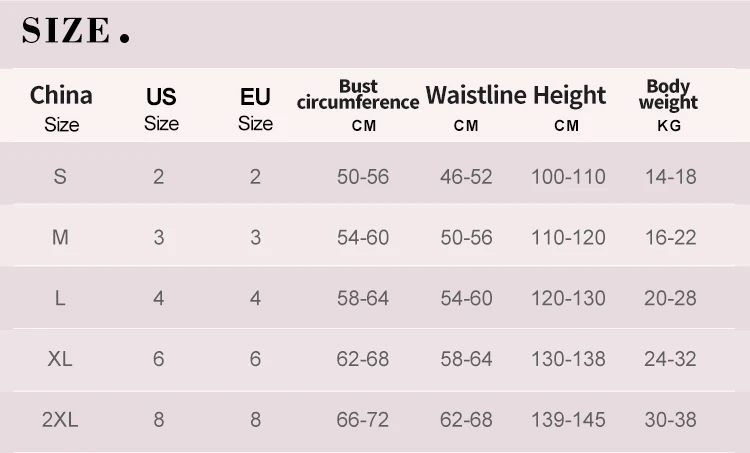Click the height value 110-120 cell
Viewport: 750px width, 453px height.
click(568, 238)
